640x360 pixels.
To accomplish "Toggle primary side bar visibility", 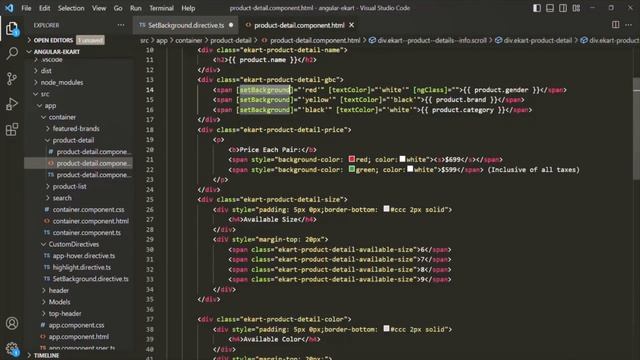I will [537, 8].
